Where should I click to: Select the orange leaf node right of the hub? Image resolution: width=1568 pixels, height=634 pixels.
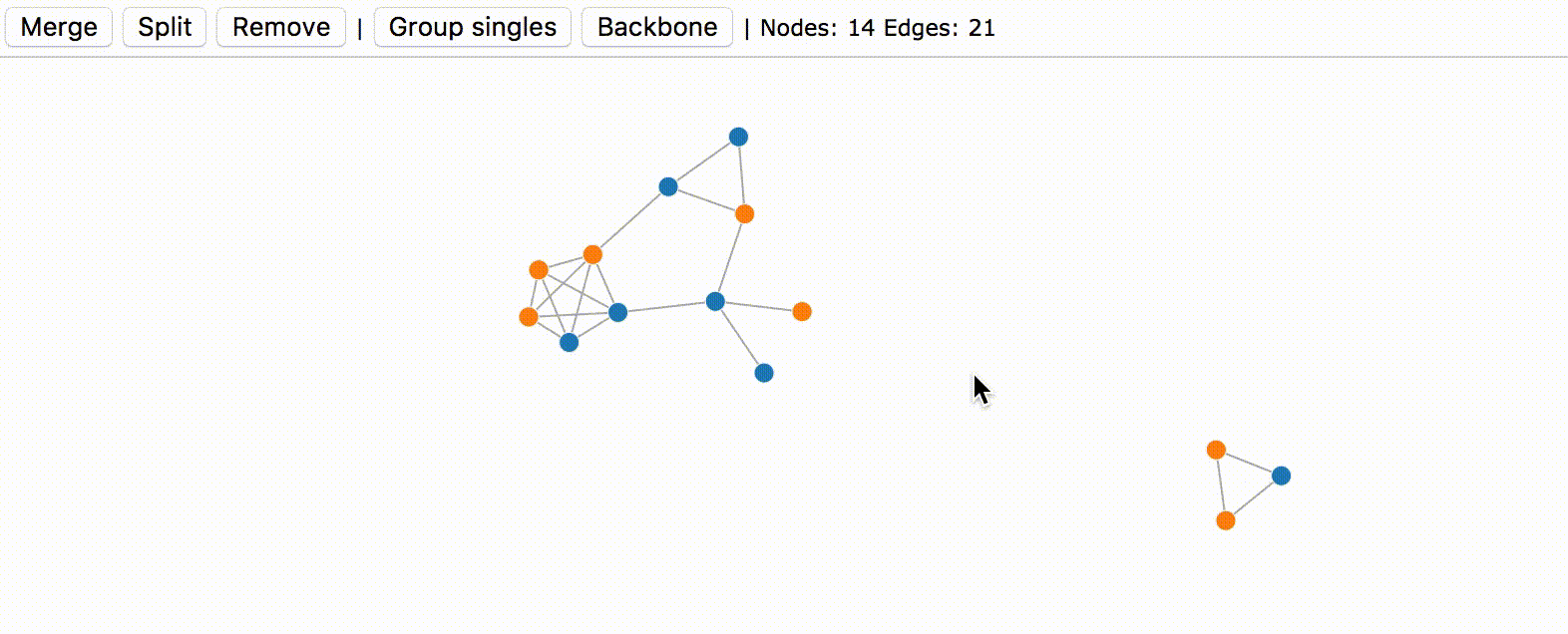802,312
